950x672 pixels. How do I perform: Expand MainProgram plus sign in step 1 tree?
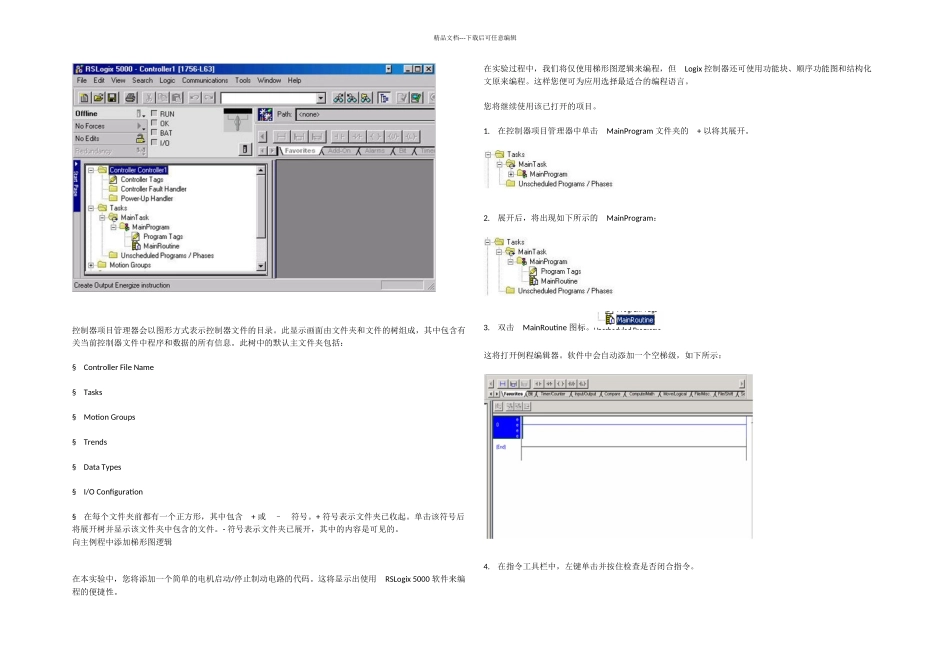(511, 174)
